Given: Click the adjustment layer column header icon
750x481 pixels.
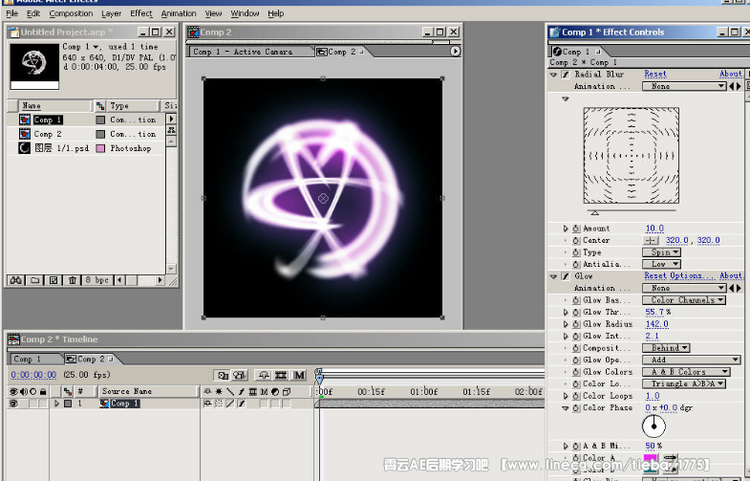Looking at the screenshot, I should 275,392.
